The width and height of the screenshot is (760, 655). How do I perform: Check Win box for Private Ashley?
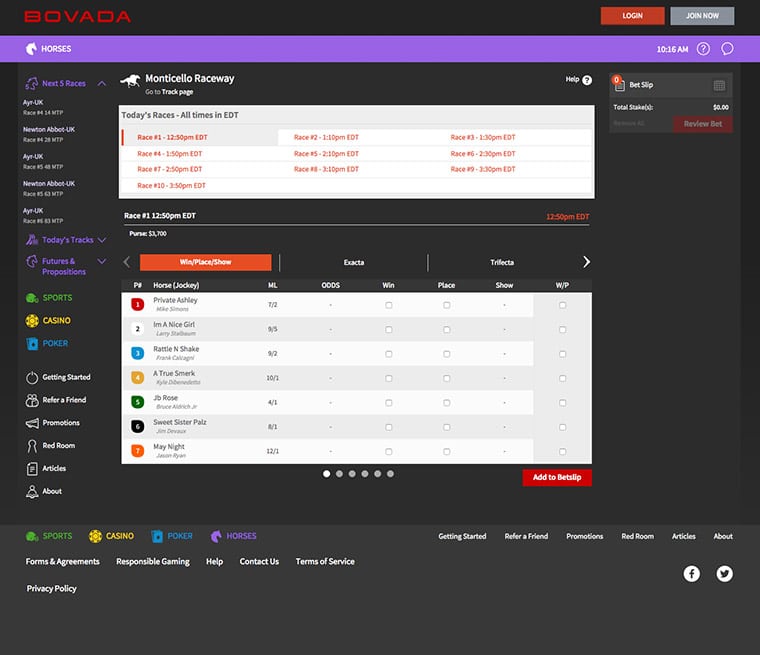[x=389, y=305]
